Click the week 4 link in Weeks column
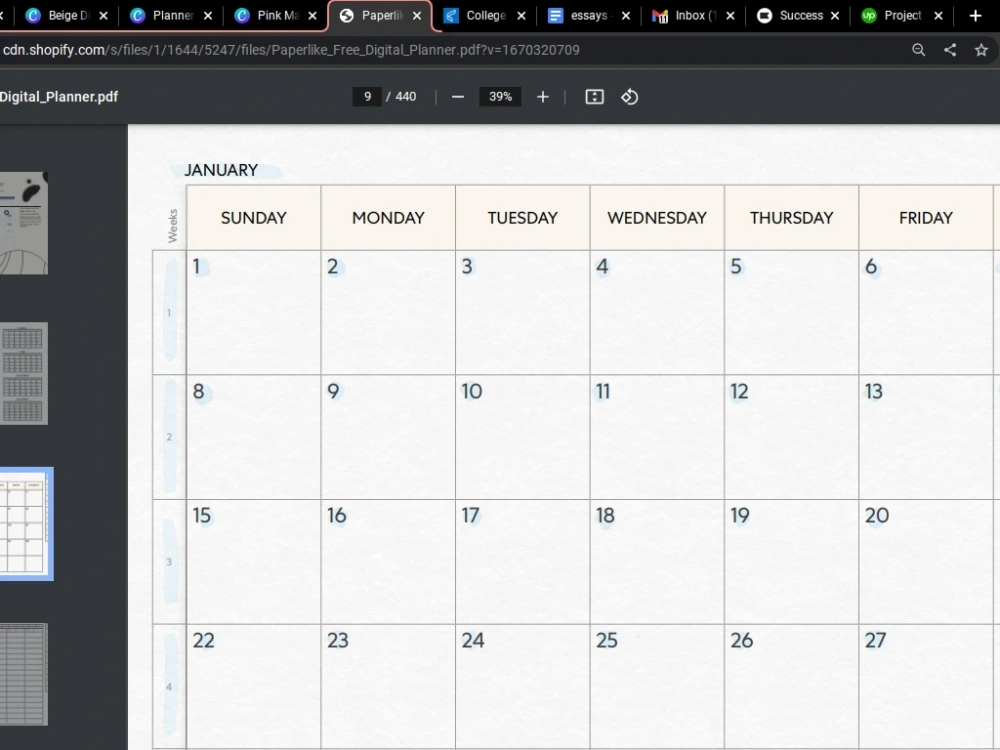Viewport: 1000px width, 750px height. click(169, 687)
